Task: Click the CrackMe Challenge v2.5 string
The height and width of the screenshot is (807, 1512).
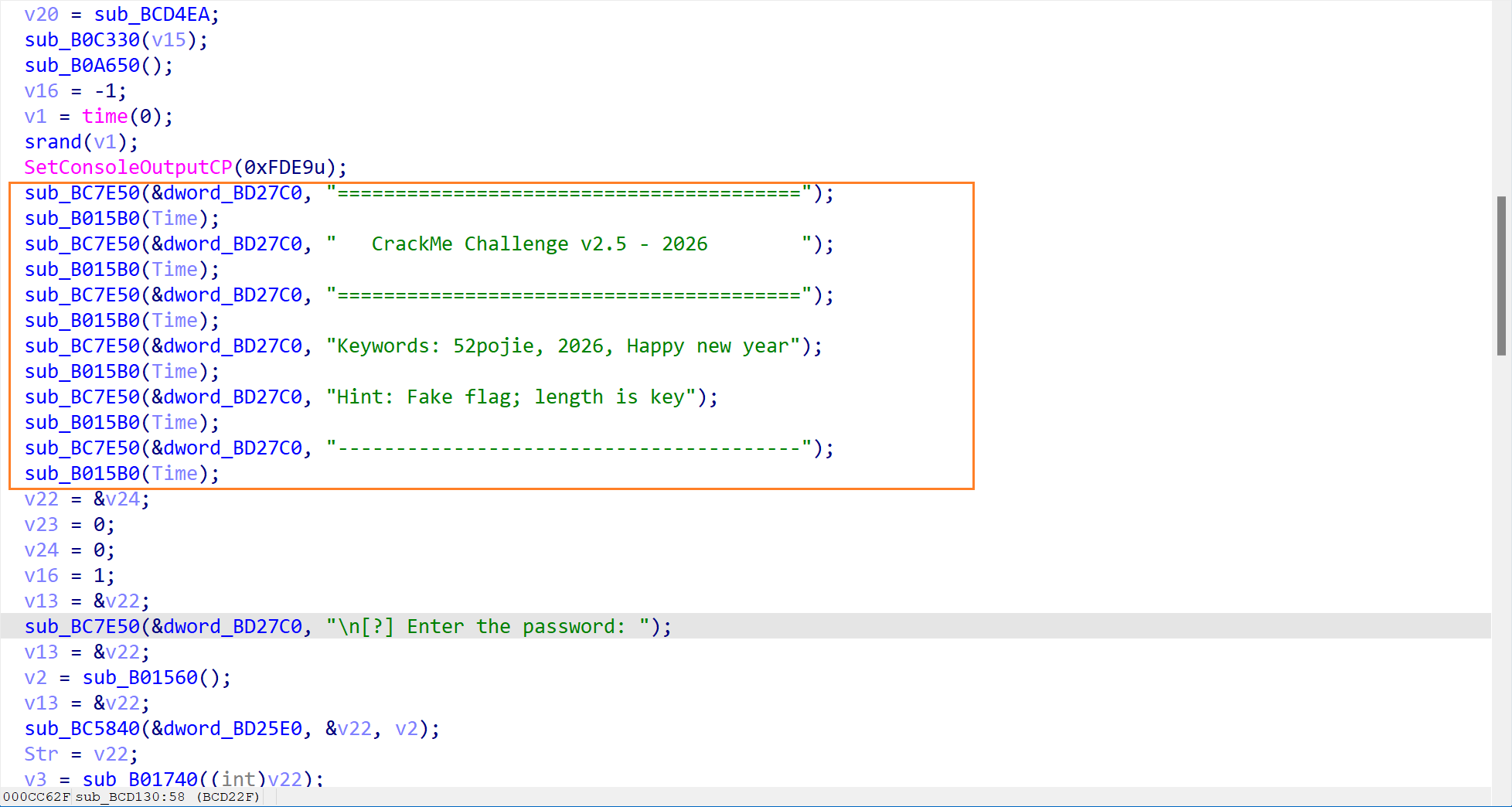Action: pyautogui.click(x=539, y=244)
